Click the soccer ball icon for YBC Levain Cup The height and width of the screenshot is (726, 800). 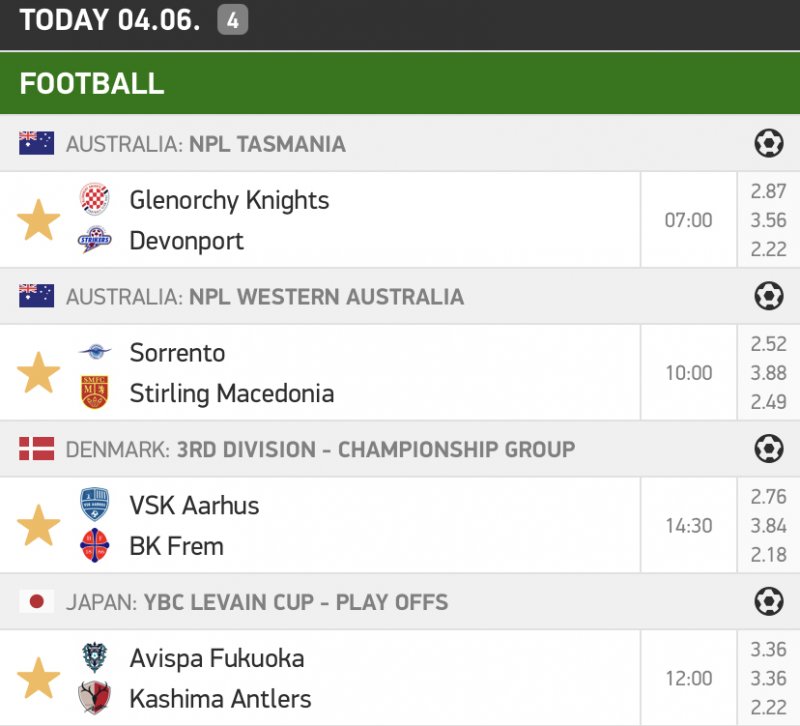pyautogui.click(x=768, y=602)
